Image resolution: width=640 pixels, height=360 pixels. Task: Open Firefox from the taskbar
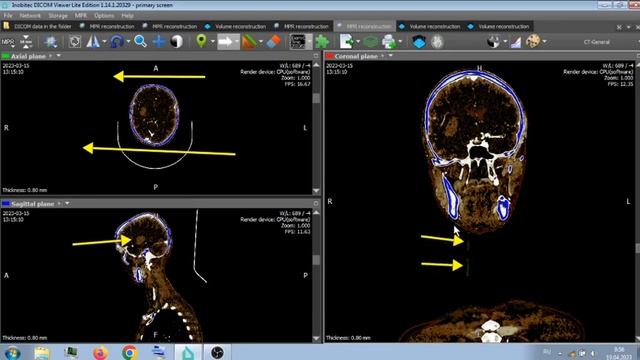point(100,352)
